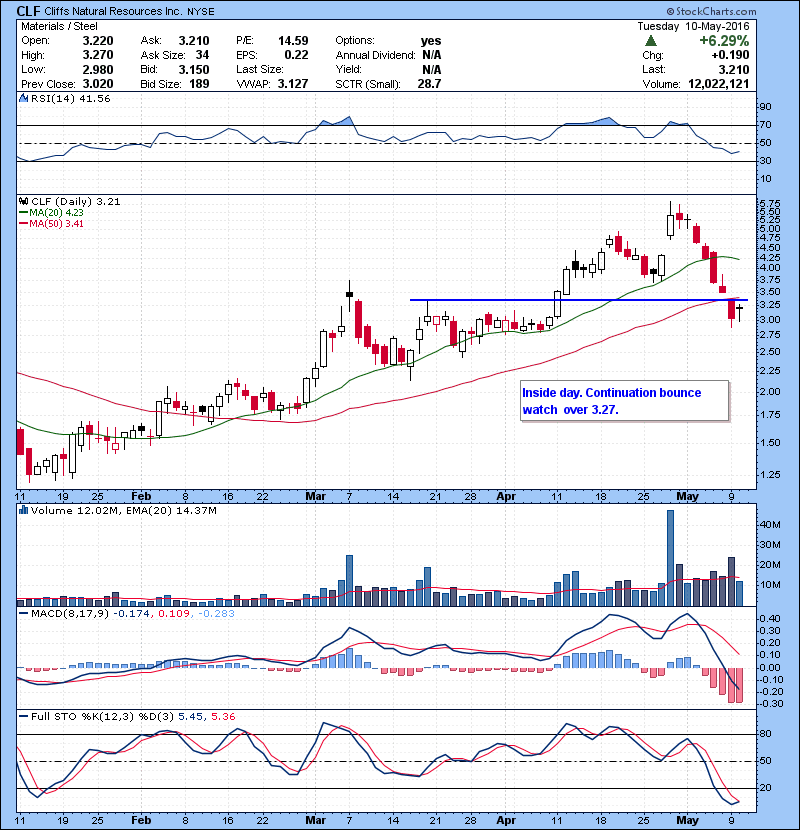This screenshot has width=800, height=830.
Task: Click the SCTR (Small) value 28.7
Action: click(x=429, y=84)
